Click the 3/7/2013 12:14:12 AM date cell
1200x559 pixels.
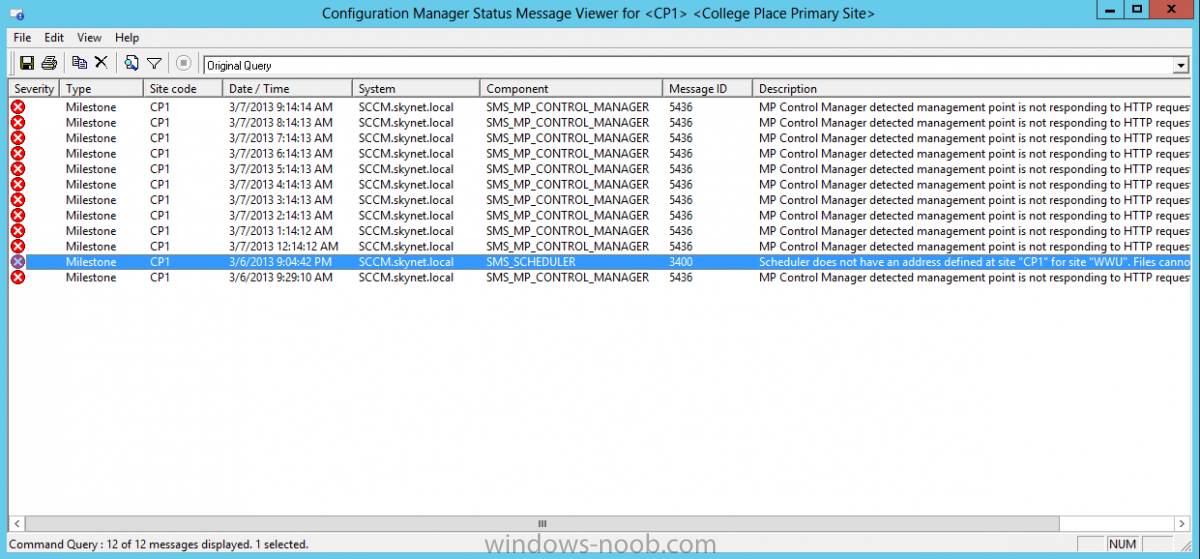(284, 247)
